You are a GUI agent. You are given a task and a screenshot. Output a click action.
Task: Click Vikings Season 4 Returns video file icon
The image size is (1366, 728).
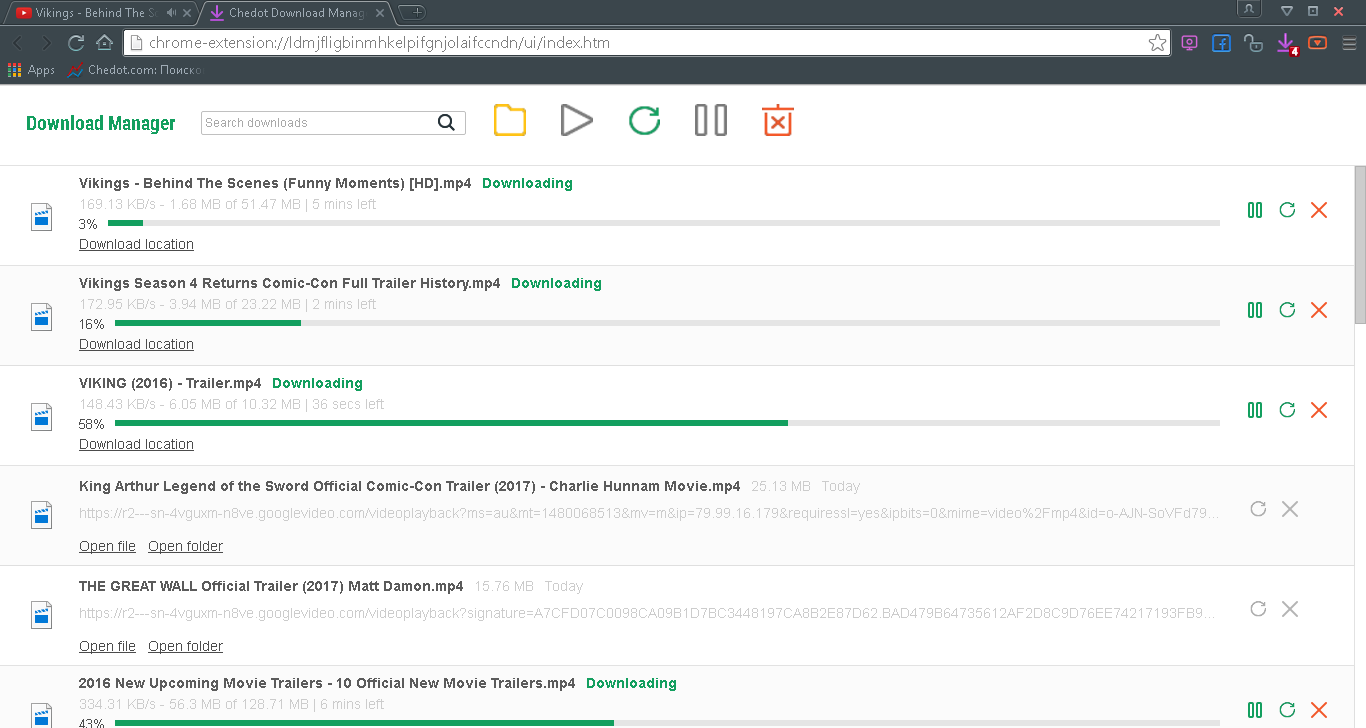41,317
